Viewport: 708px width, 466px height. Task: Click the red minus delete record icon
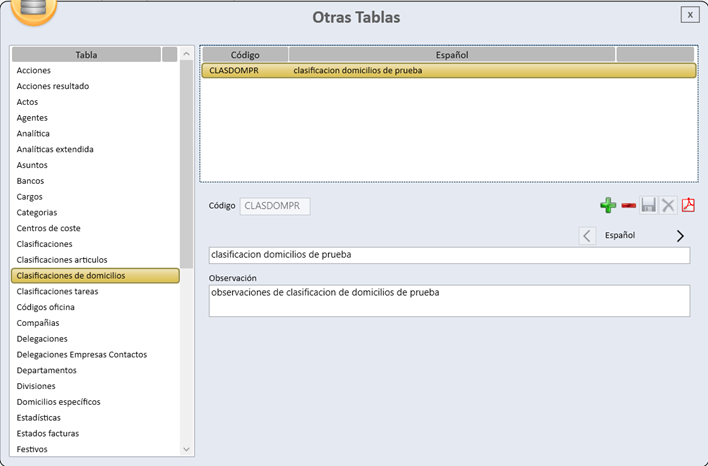pyautogui.click(x=628, y=206)
